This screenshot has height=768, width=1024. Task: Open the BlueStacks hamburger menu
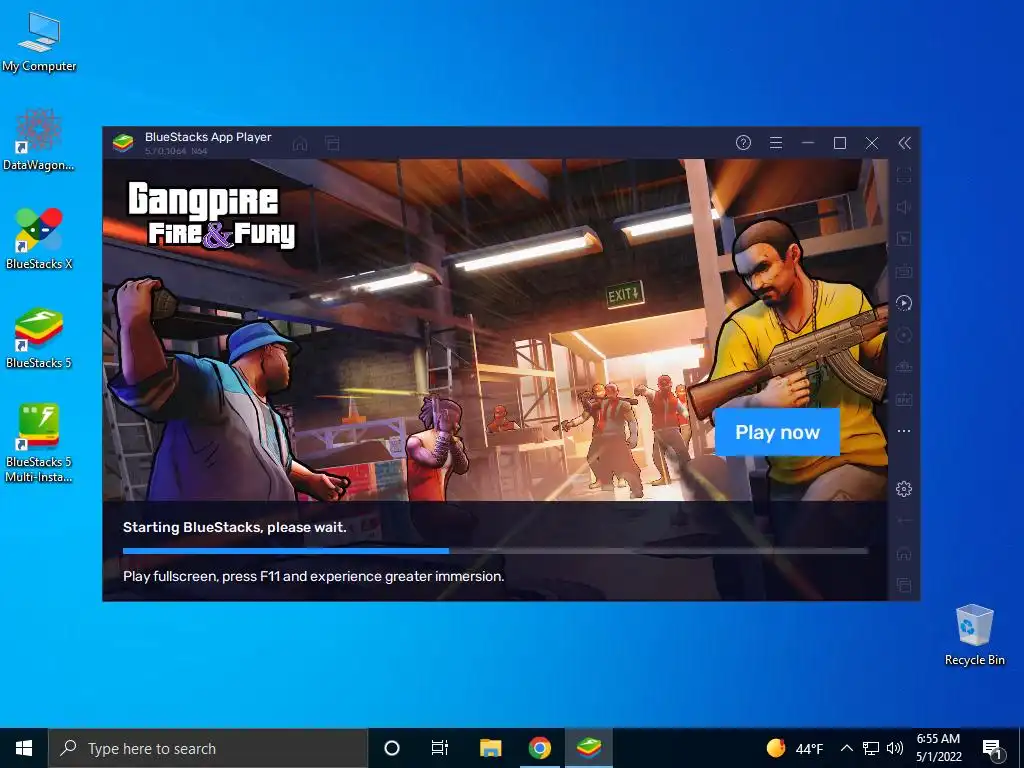point(776,142)
